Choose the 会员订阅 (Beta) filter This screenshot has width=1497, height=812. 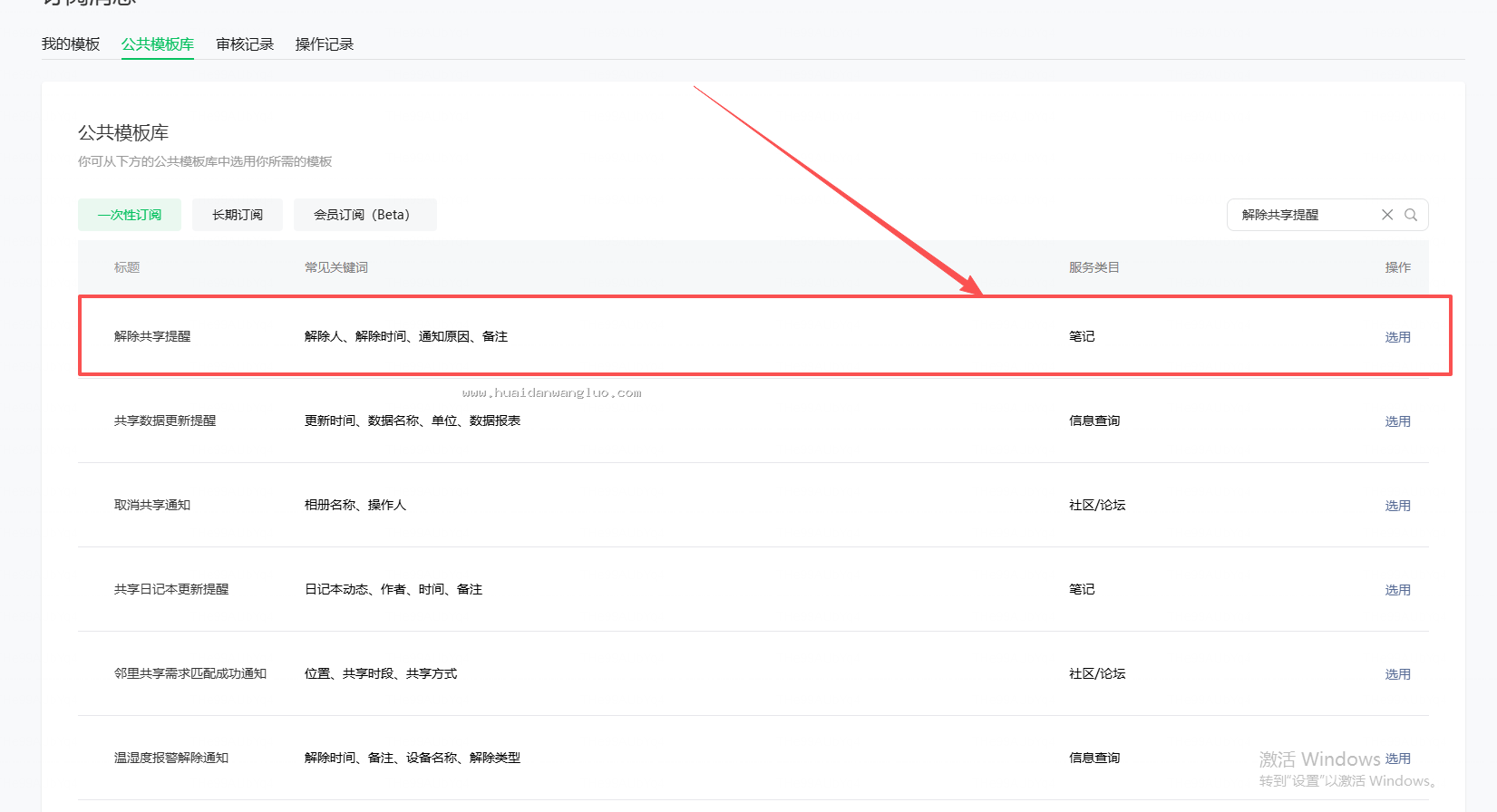tap(365, 215)
